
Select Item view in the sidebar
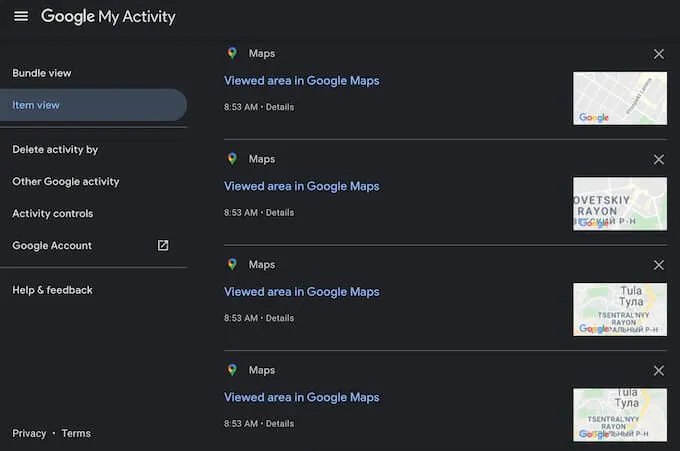(93, 105)
